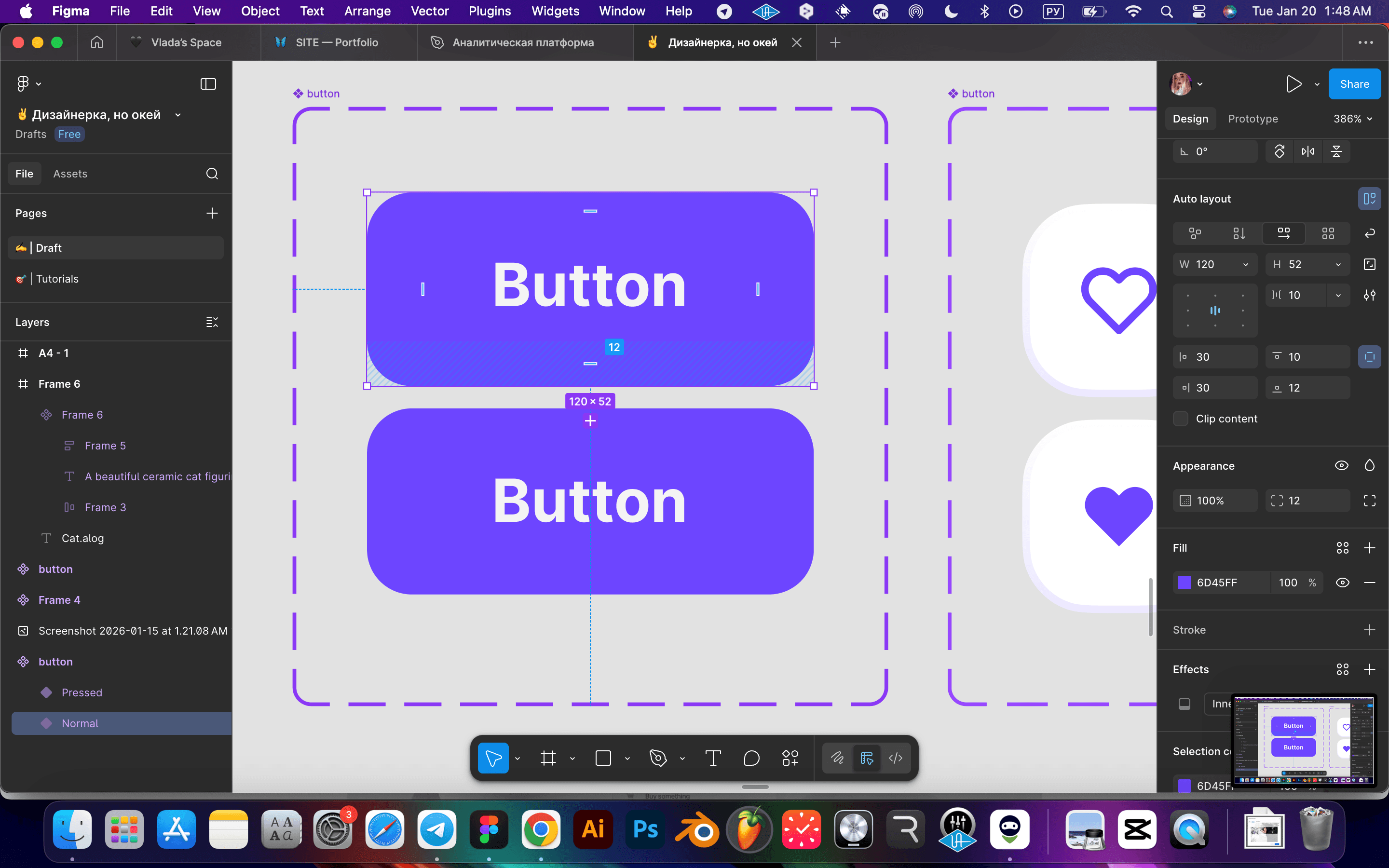1389x868 pixels.
Task: Switch to the Prototype tab
Action: 1253,119
